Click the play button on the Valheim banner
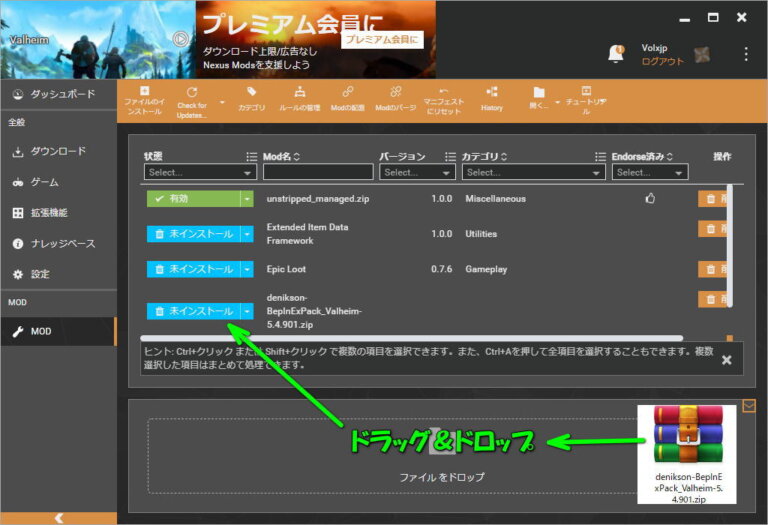The image size is (768, 525). [x=180, y=39]
